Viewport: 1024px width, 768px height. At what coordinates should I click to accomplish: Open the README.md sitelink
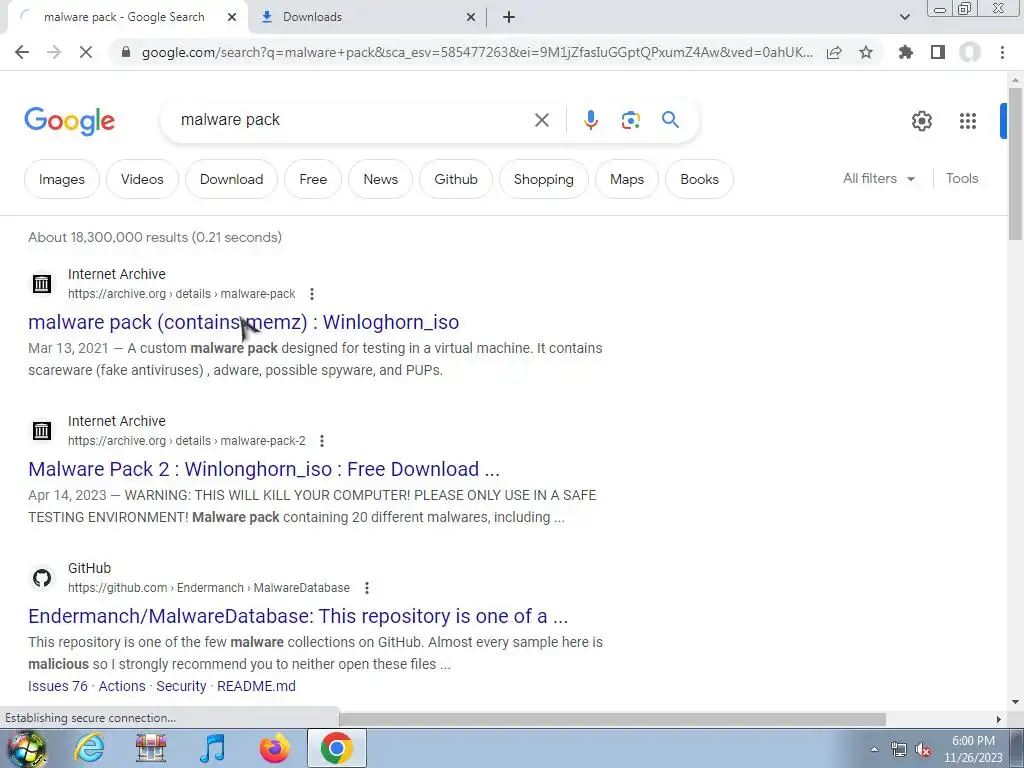pos(256,686)
